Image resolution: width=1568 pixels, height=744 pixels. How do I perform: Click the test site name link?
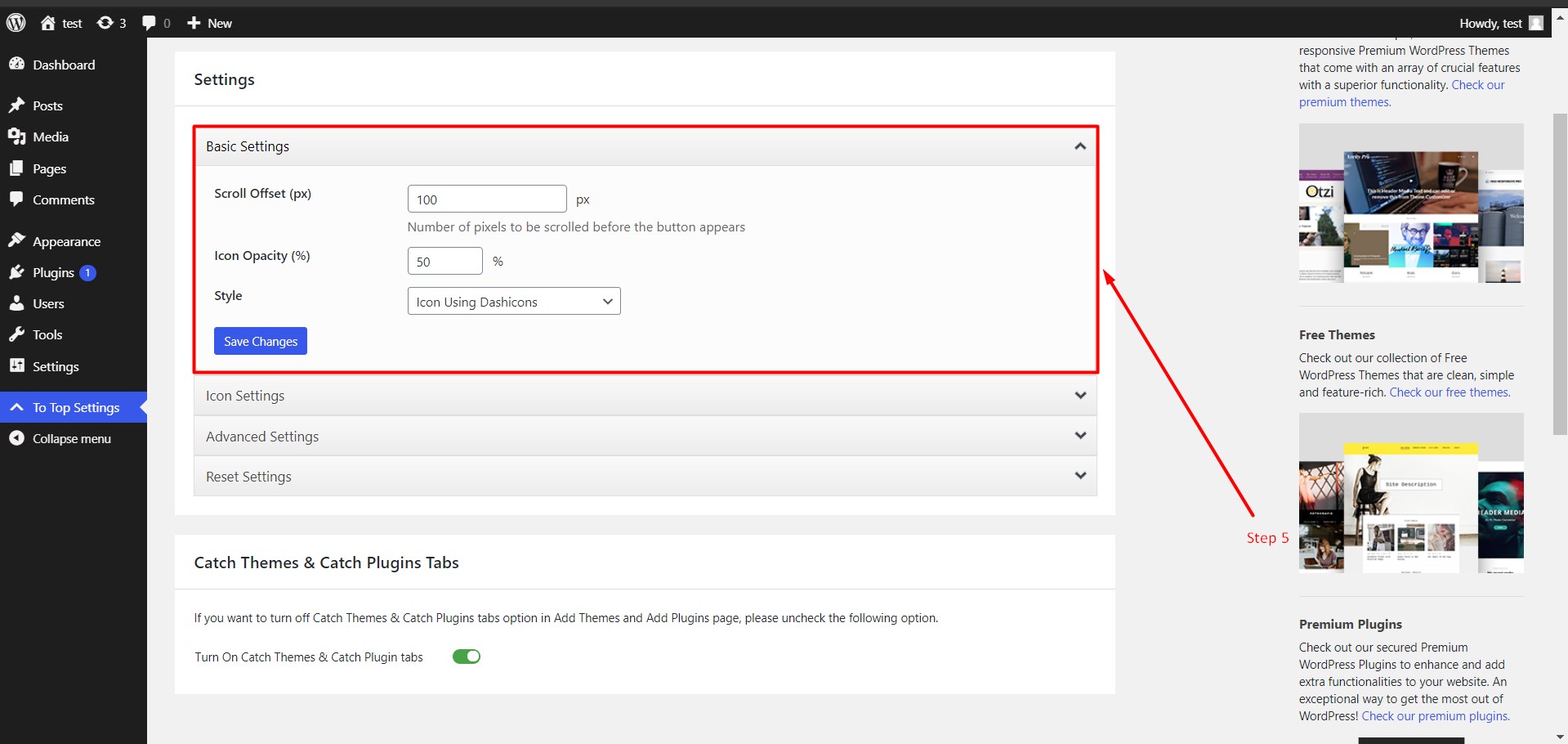(x=72, y=23)
